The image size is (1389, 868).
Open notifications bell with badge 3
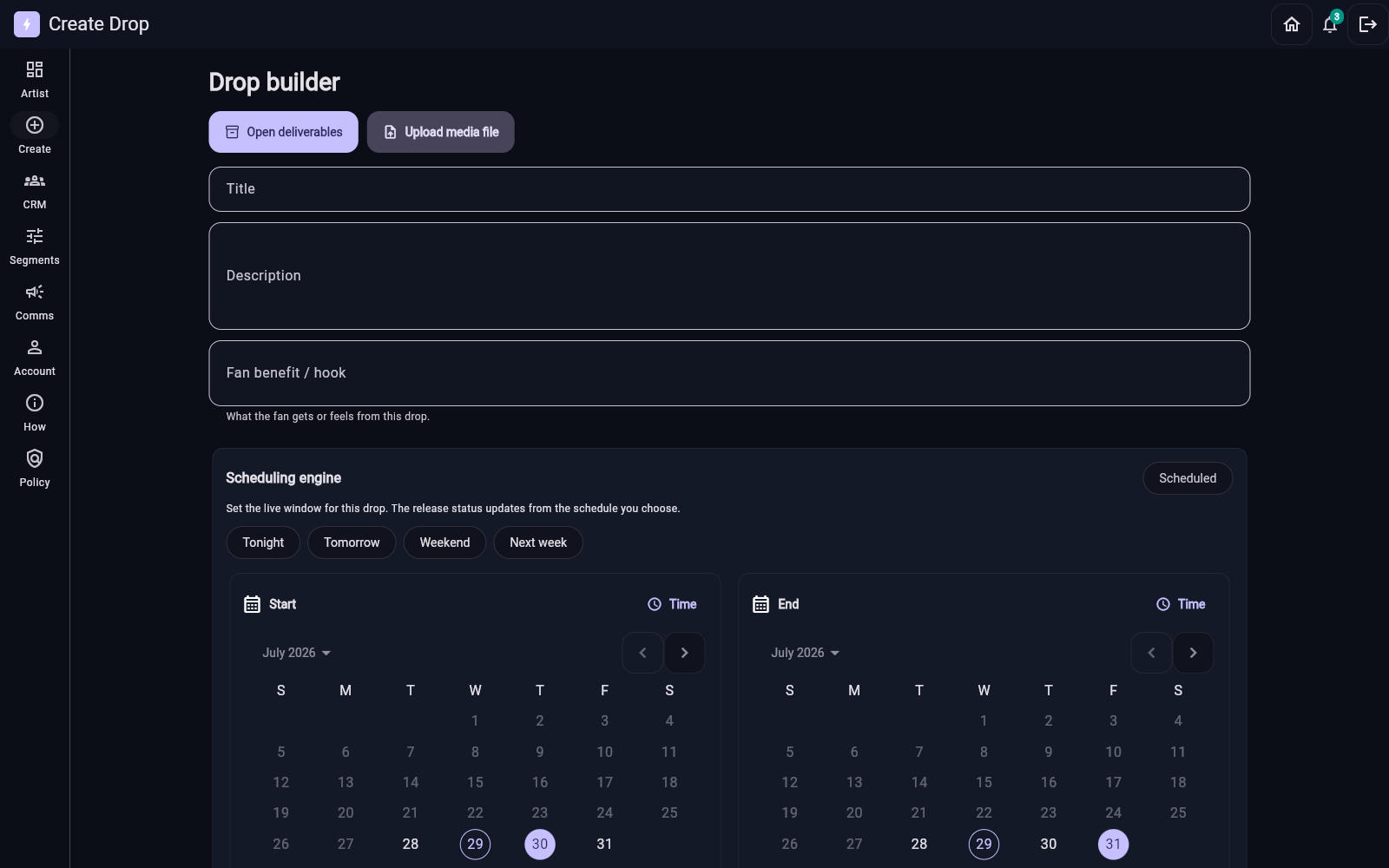[x=1330, y=24]
